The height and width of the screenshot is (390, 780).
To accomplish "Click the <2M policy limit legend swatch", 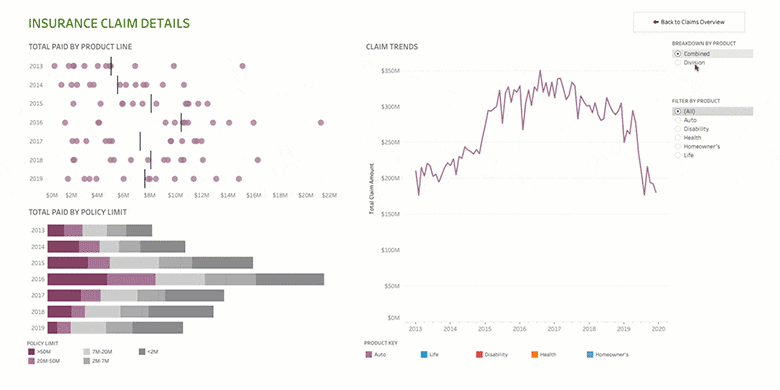I will tap(142, 352).
